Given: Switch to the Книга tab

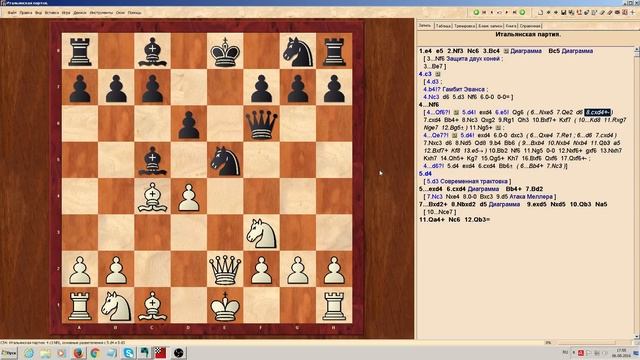Looking at the screenshot, I should [x=511, y=26].
